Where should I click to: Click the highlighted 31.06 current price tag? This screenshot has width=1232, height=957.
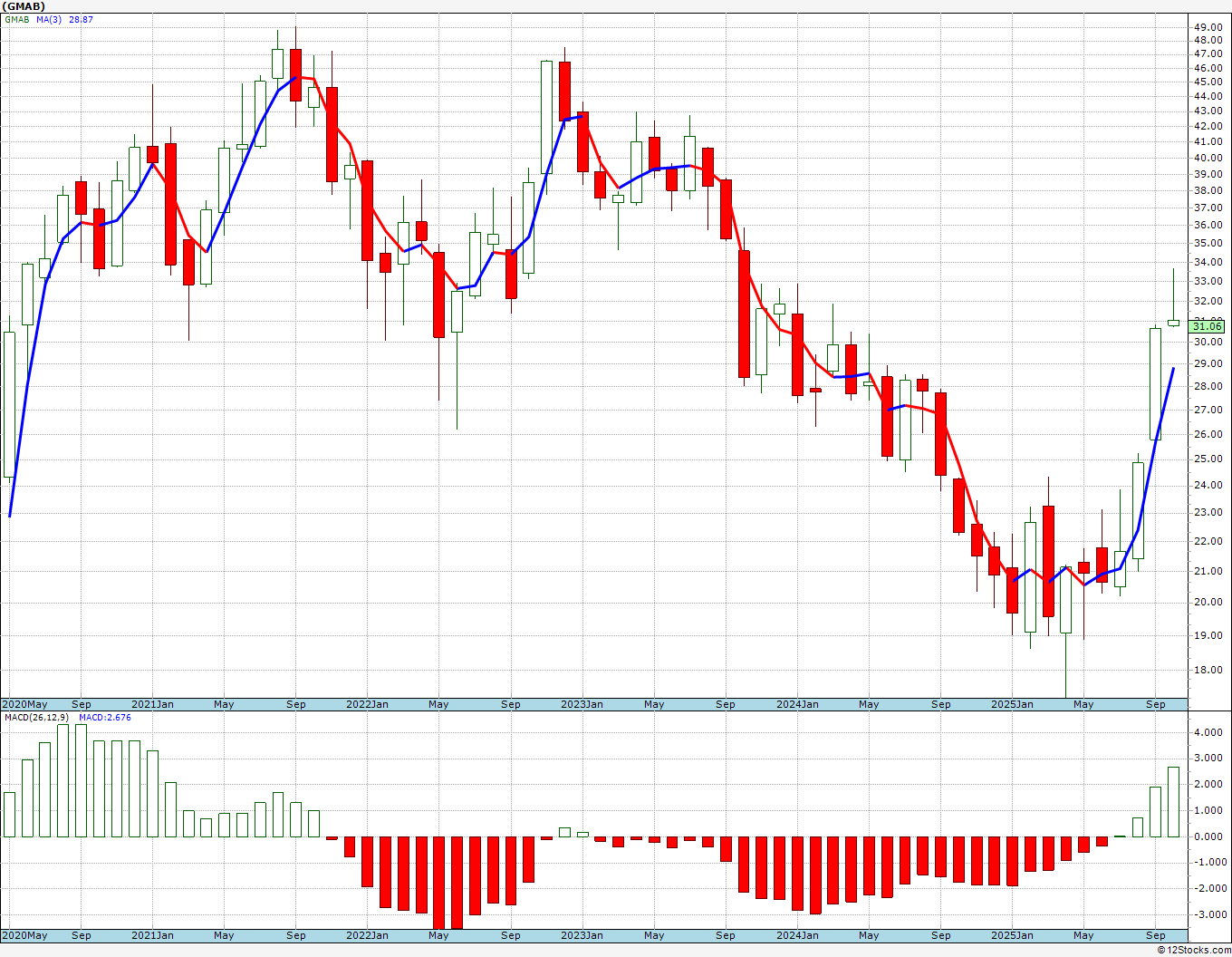1208,326
